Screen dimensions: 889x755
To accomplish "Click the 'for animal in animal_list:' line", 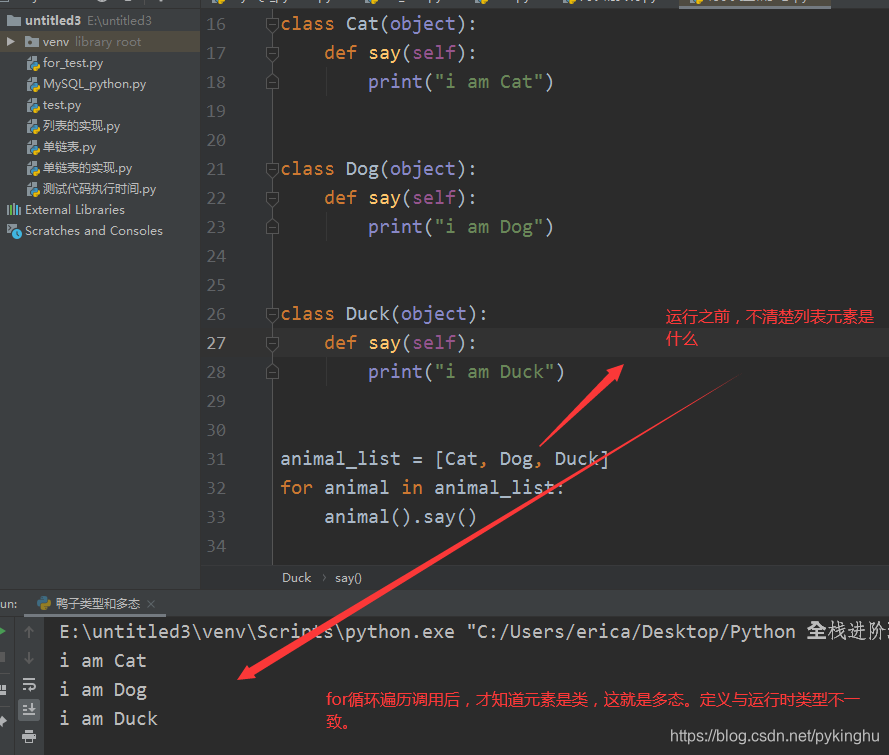I will [422, 488].
